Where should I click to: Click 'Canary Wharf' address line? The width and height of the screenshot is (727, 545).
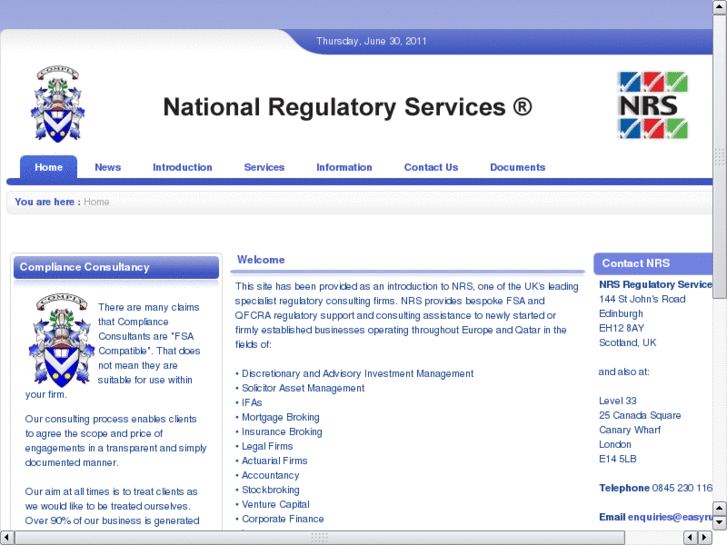coord(630,430)
